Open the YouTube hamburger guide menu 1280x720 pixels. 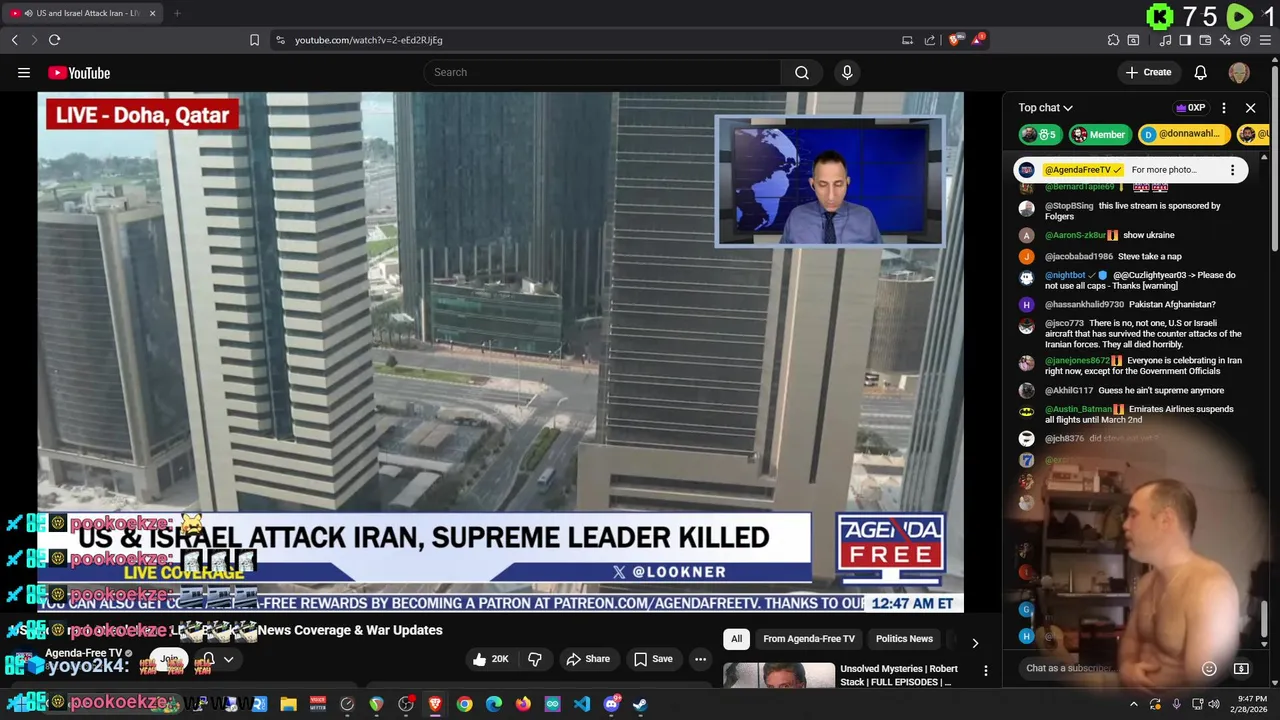tap(24, 72)
